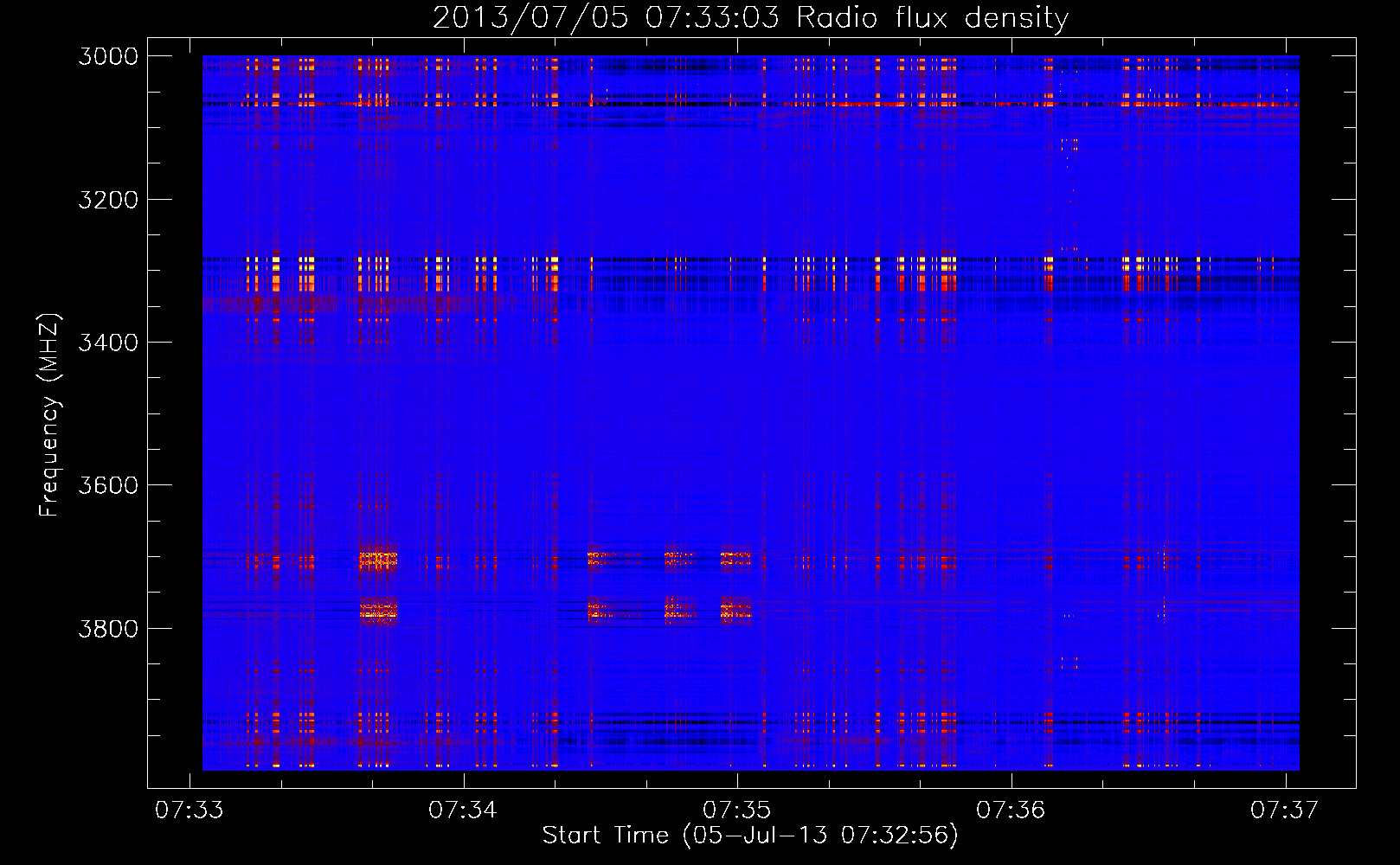The width and height of the screenshot is (1400, 865).
Task: Click the 07:33 time axis label
Action: point(189,810)
